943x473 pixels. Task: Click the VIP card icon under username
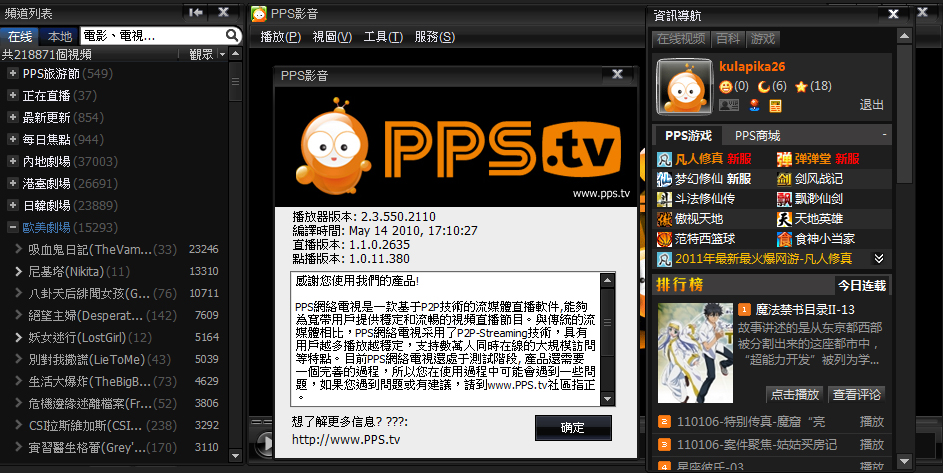[729, 105]
